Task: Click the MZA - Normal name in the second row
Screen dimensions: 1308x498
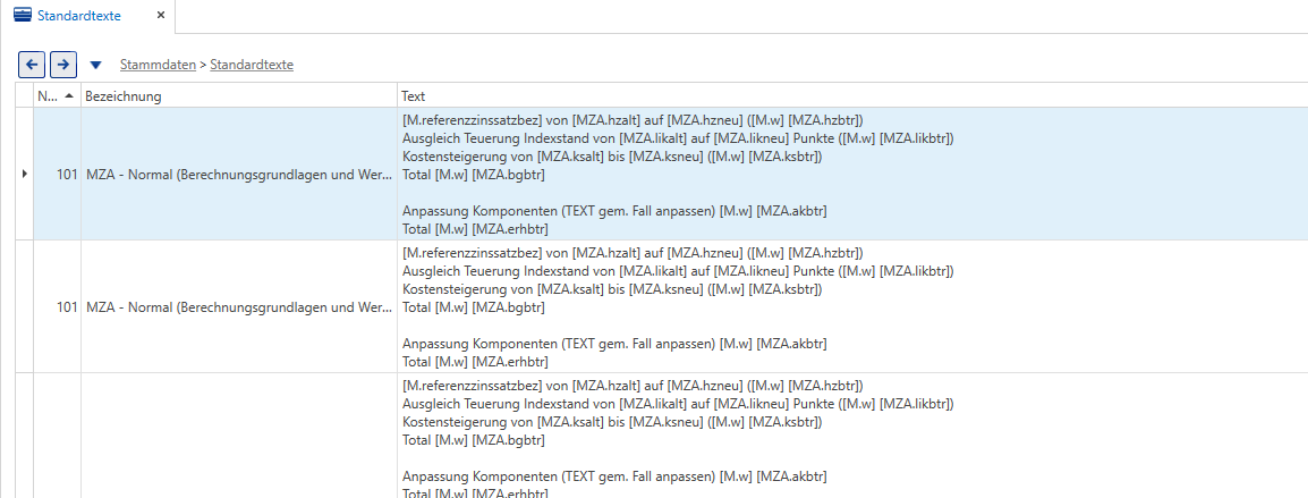Action: click(239, 307)
